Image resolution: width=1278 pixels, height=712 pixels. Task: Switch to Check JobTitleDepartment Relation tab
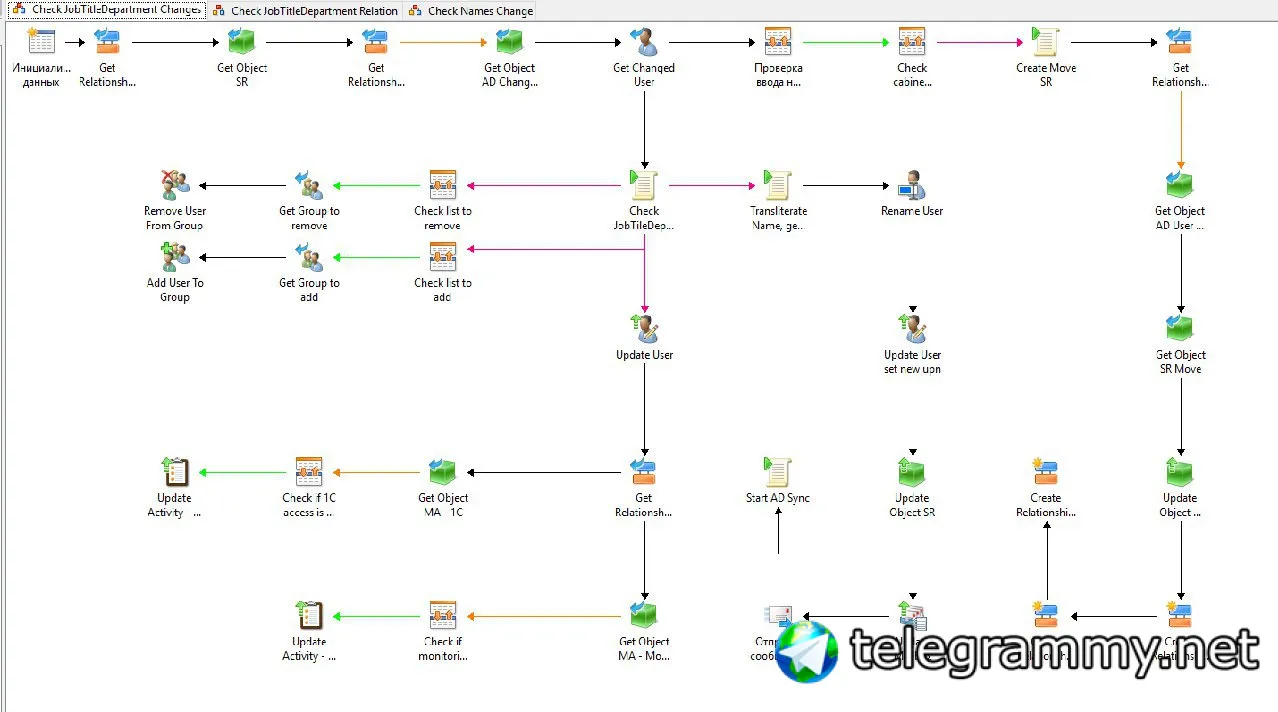(305, 11)
